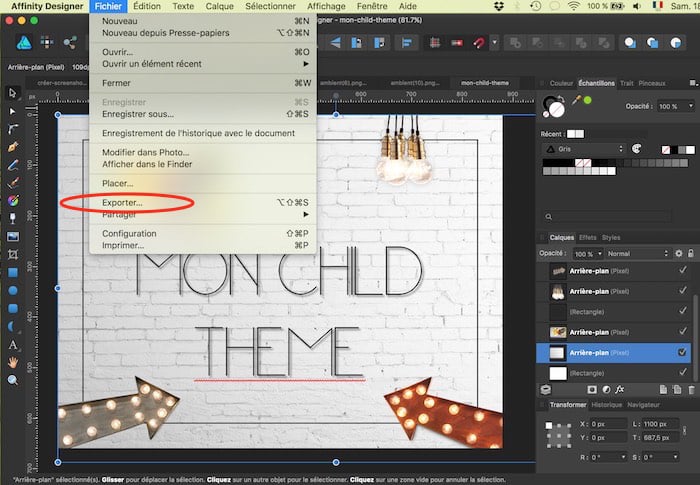Choose Placer… from the Fichier menu
Viewport: 700px width, 485px height.
[x=203, y=183]
